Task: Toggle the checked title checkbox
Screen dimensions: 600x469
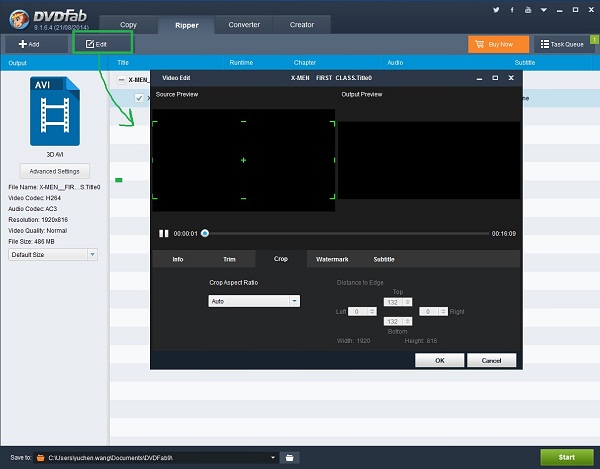Action: tap(139, 98)
